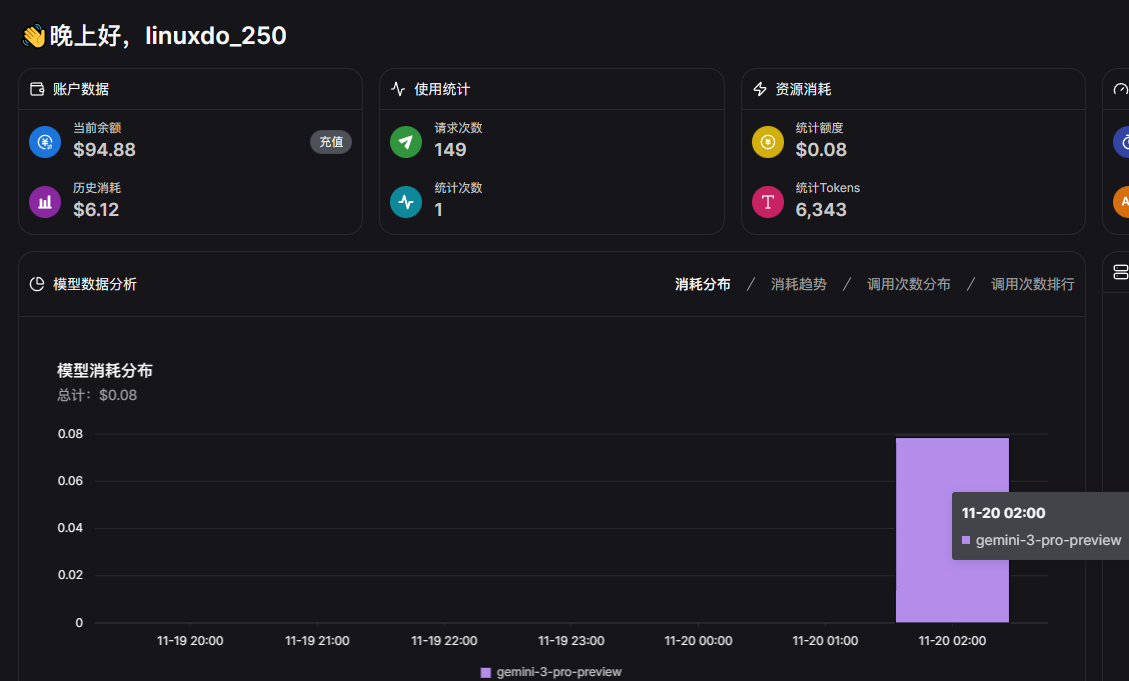Toggle the gemini-3-pro-preview legend entry below the chart
The width and height of the screenshot is (1129, 681).
click(551, 672)
